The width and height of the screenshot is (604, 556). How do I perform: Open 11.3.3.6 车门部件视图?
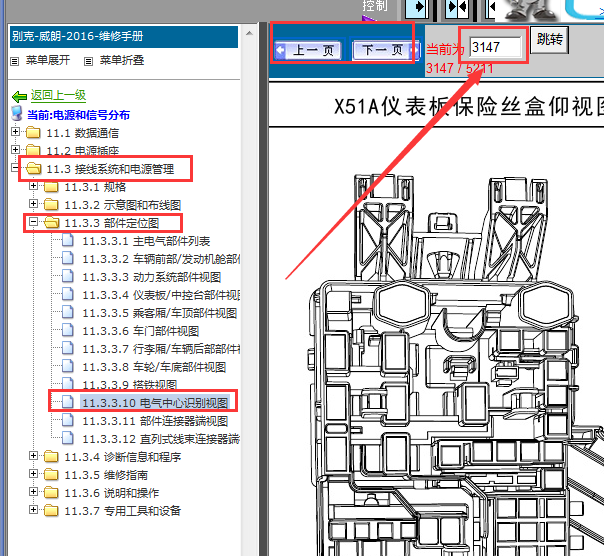[x=141, y=331]
